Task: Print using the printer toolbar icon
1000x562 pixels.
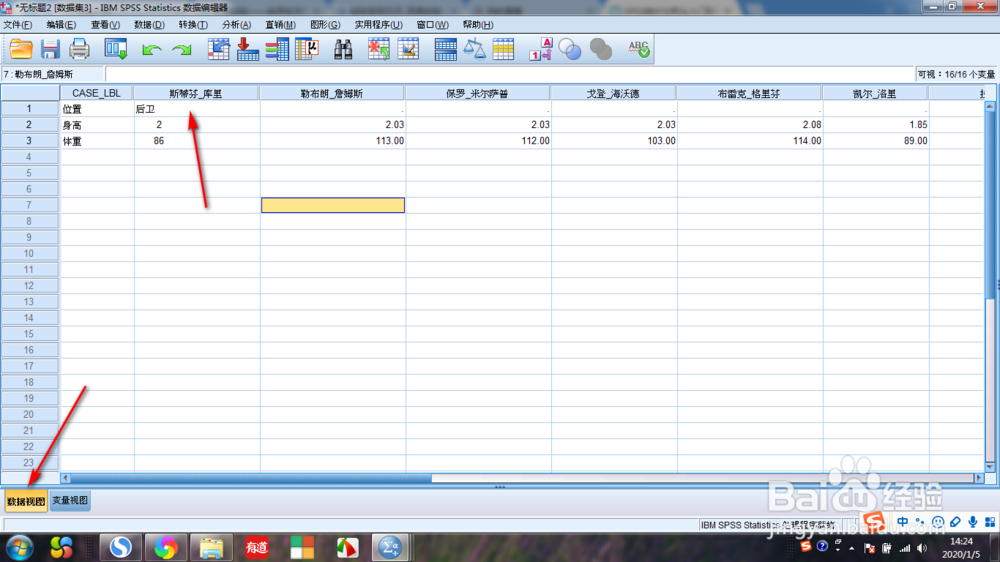Action: point(79,49)
